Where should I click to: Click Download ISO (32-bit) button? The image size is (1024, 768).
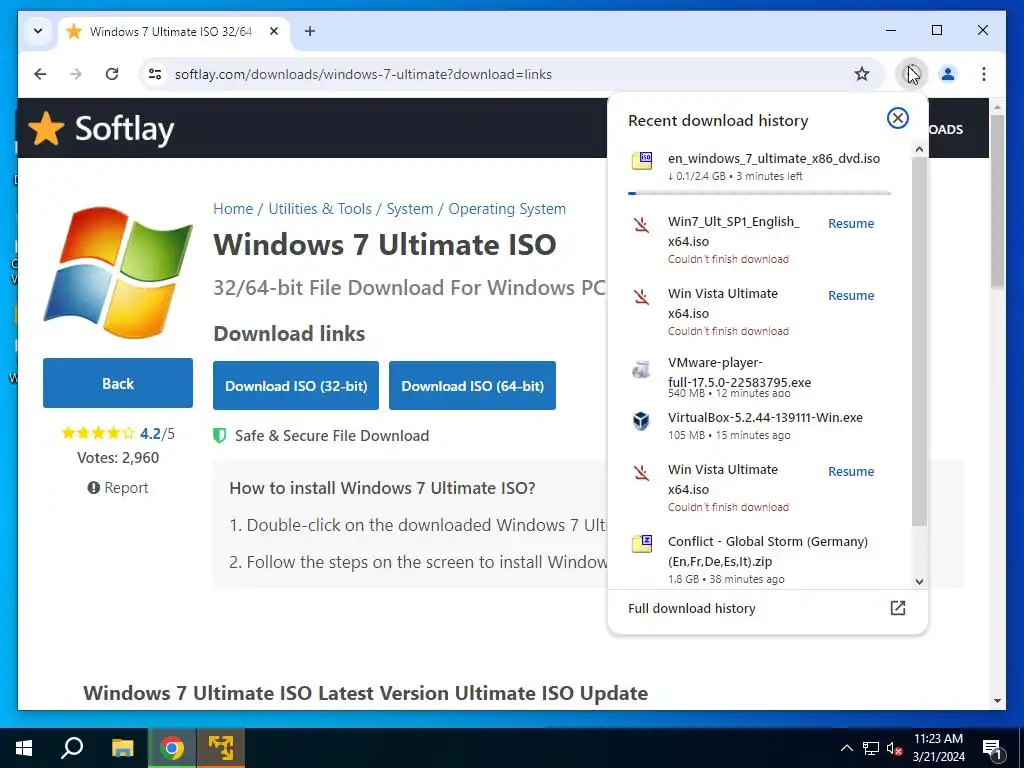[296, 385]
